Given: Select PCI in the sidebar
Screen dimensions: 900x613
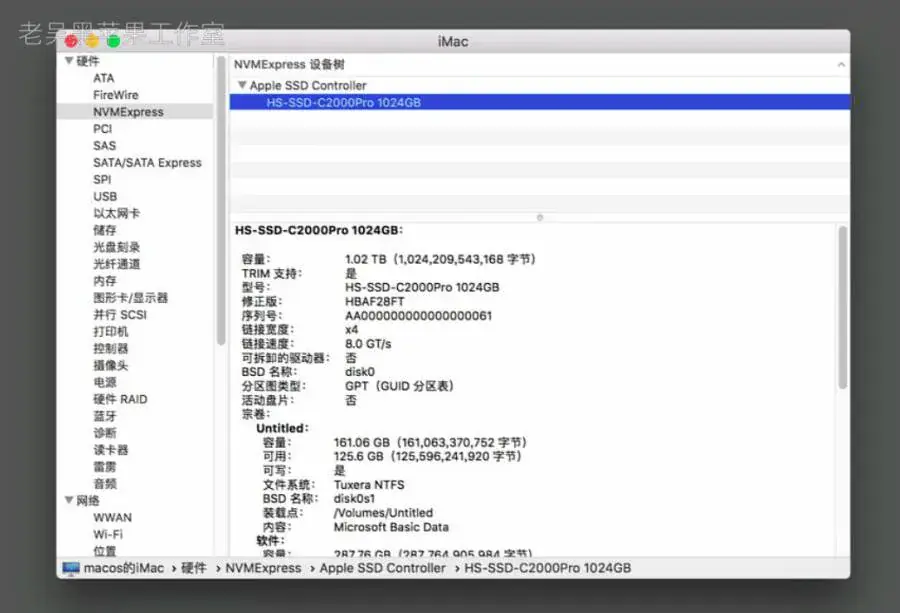Looking at the screenshot, I should click(103, 129).
